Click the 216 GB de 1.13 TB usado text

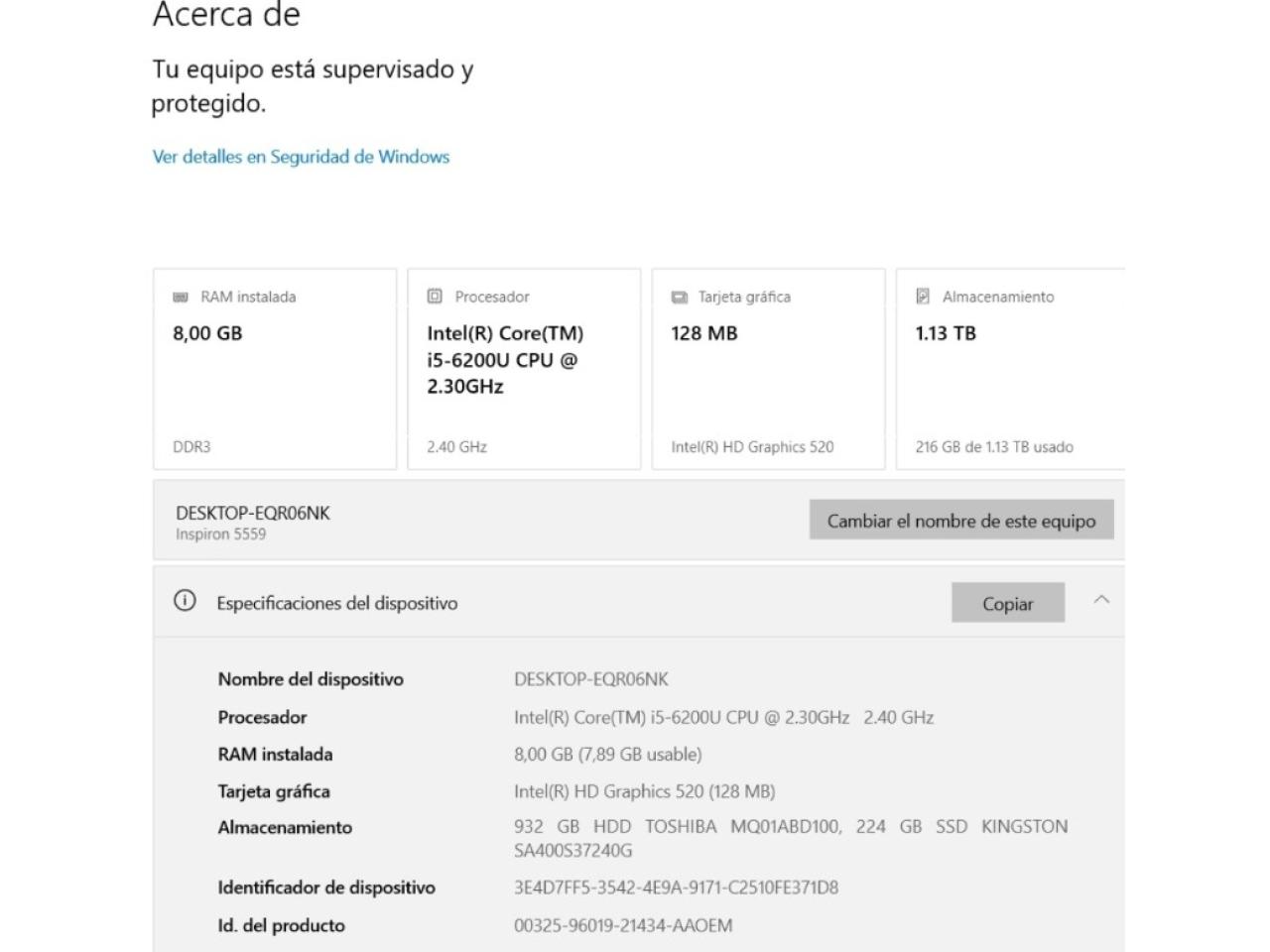pos(994,447)
